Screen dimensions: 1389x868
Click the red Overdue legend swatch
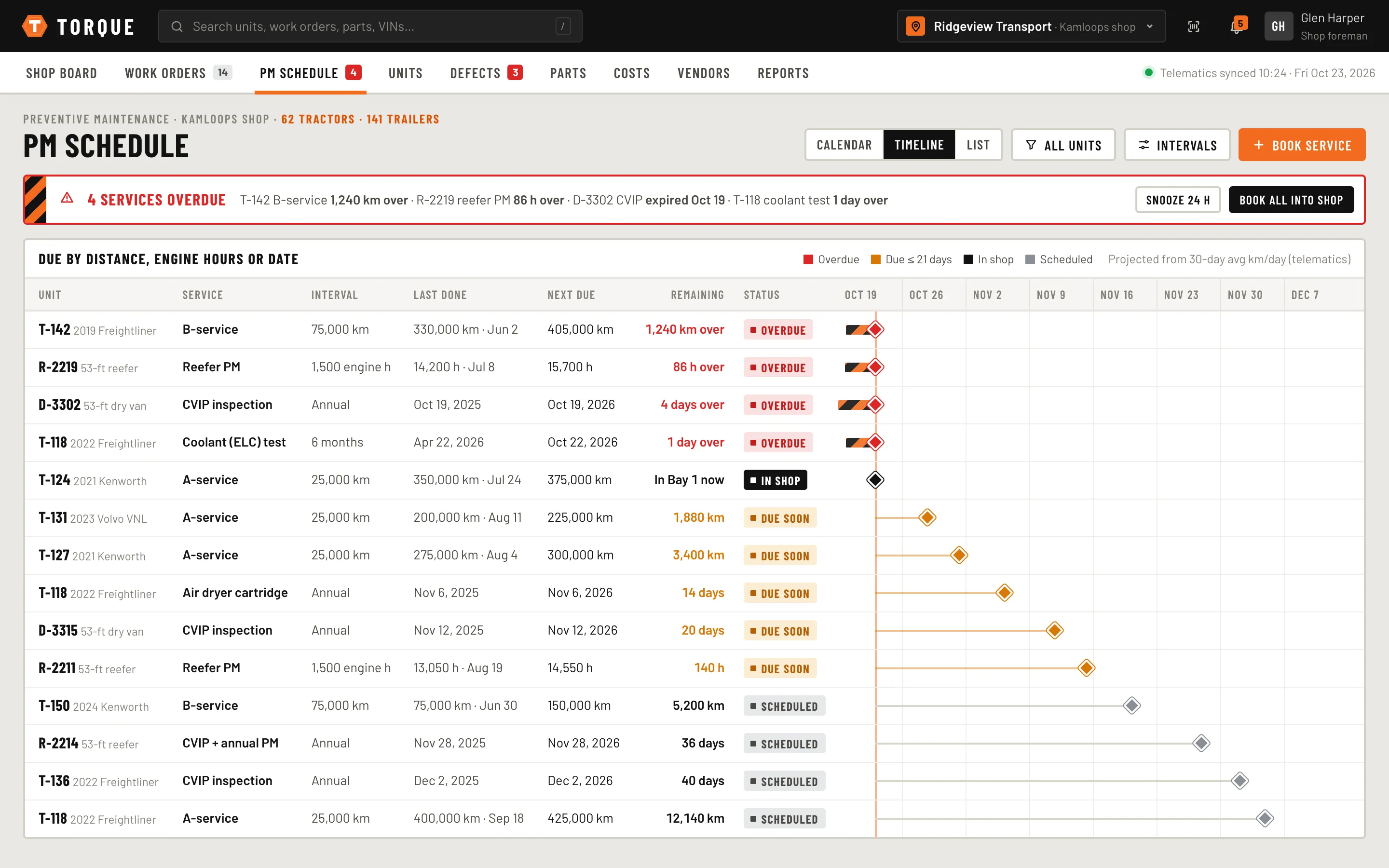[808, 259]
